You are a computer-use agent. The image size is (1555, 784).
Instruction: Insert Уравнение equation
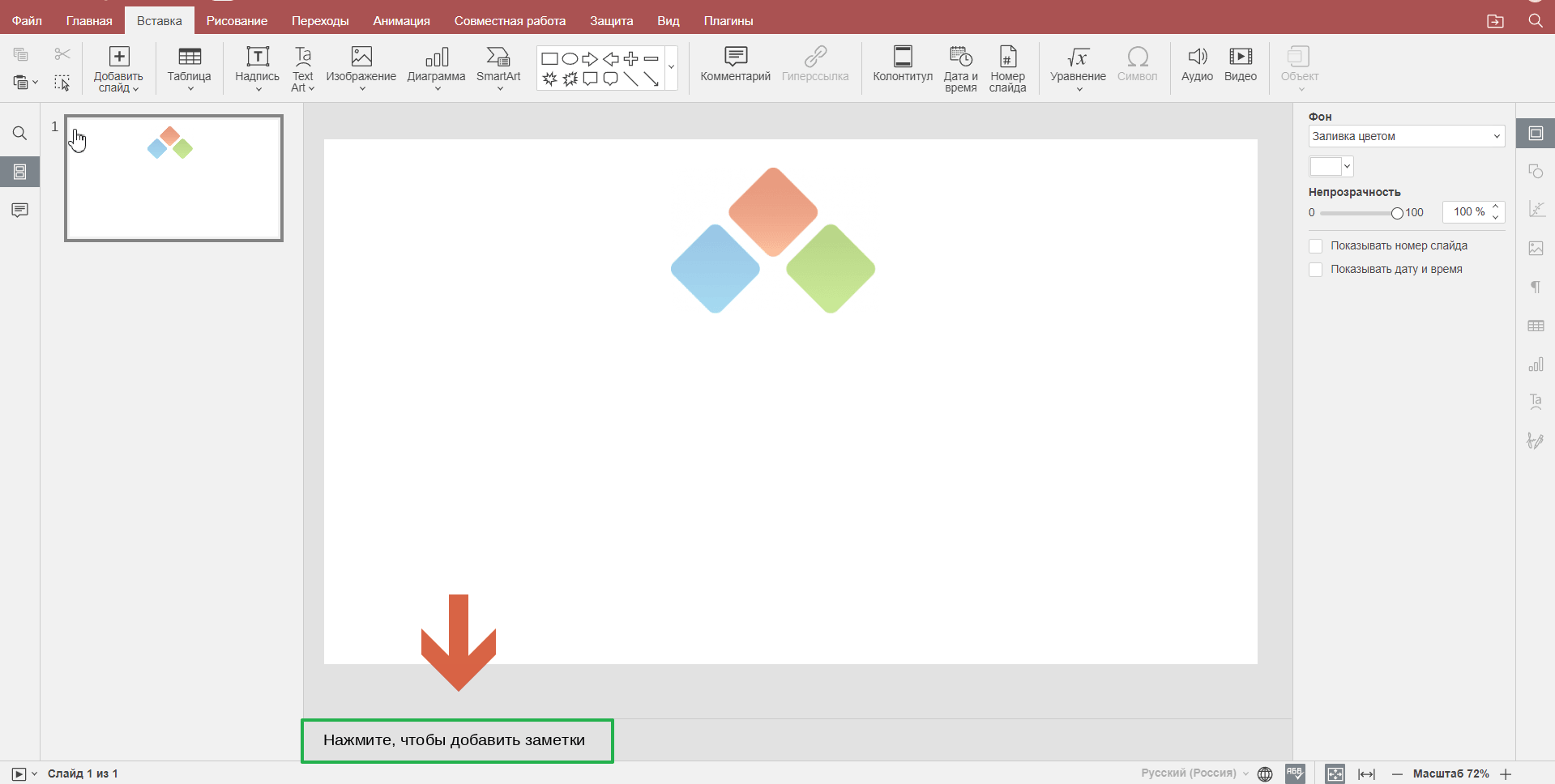(x=1077, y=57)
